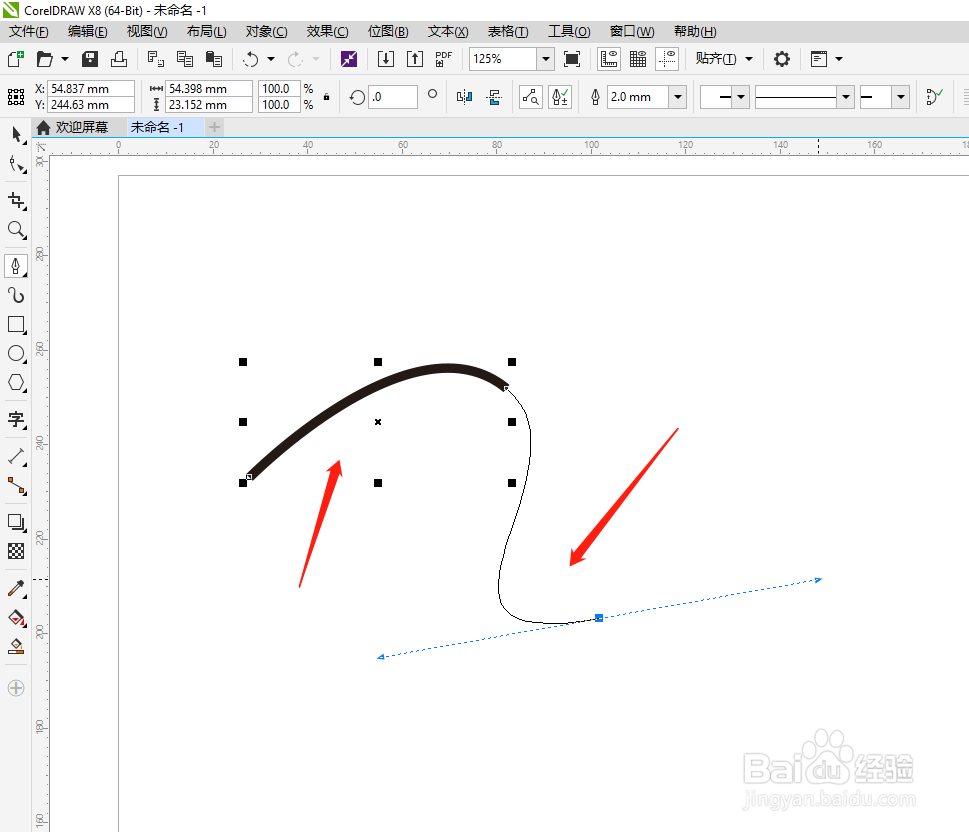Expand the application launcher dropdown arrow
969x832 pixels.
[839, 59]
